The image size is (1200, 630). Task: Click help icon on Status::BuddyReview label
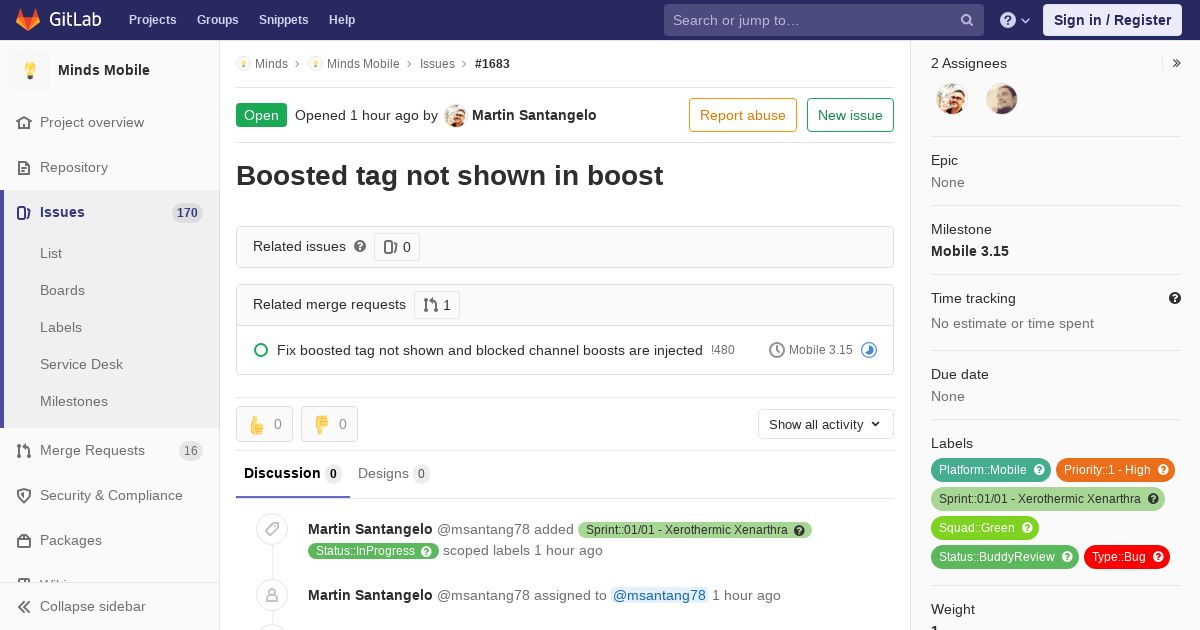pyautogui.click(x=1067, y=557)
